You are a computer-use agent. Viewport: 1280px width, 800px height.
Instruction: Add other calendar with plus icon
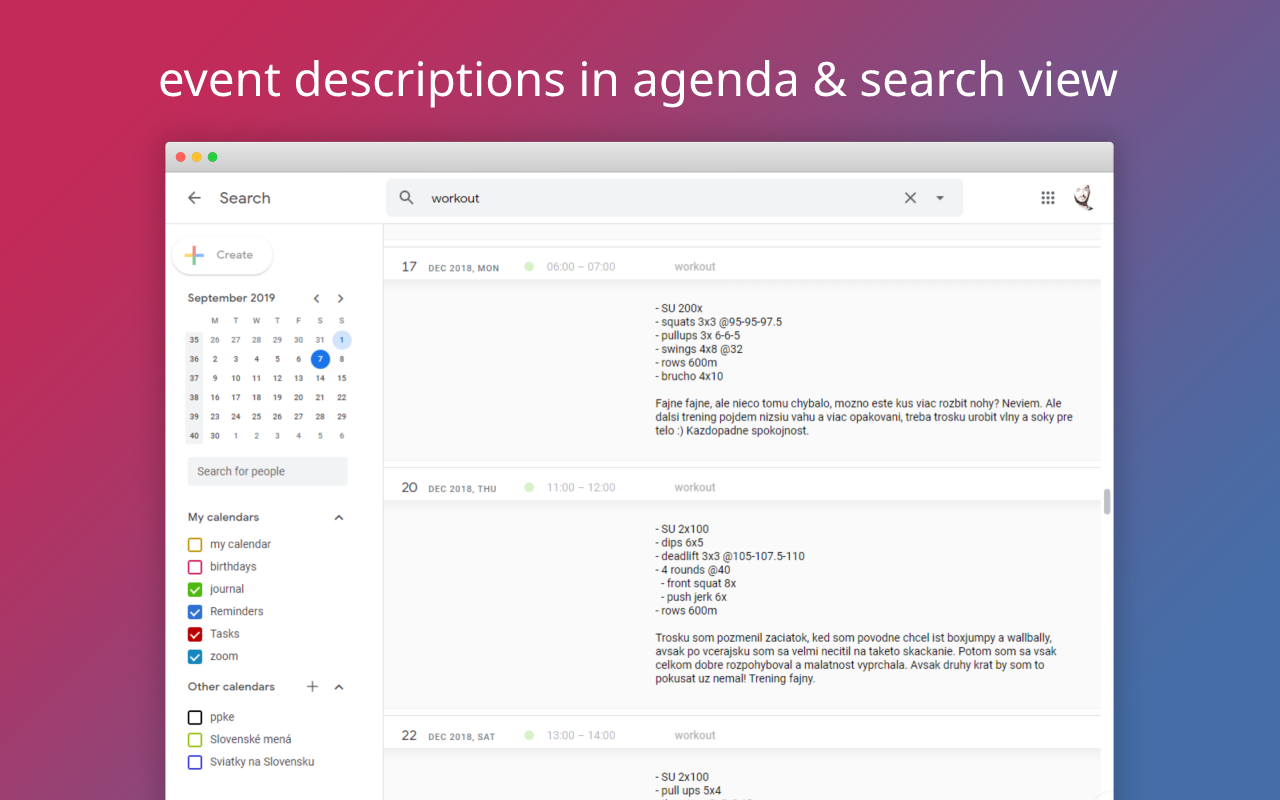(312, 687)
